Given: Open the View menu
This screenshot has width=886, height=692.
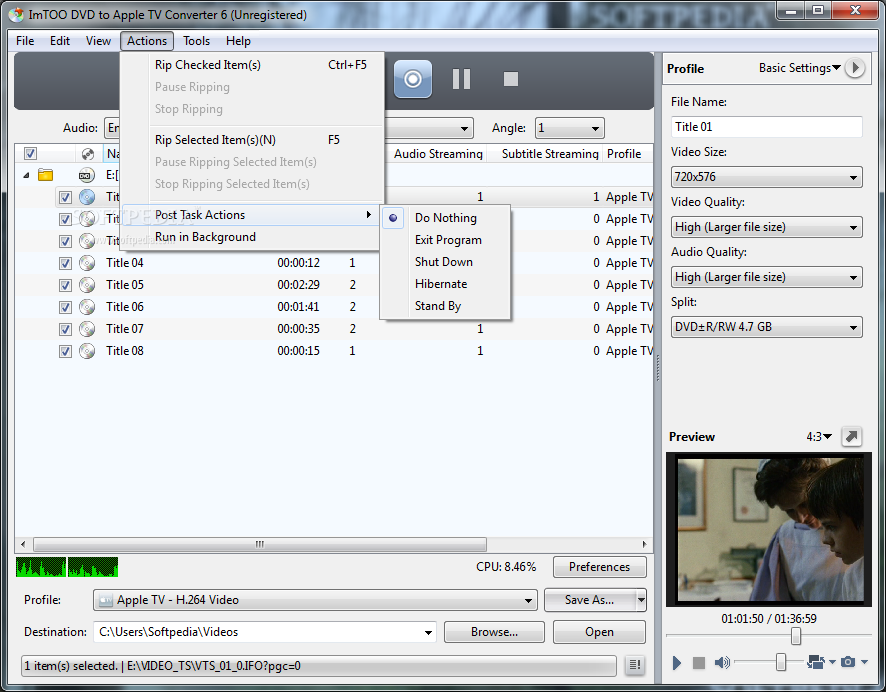Looking at the screenshot, I should (x=98, y=41).
